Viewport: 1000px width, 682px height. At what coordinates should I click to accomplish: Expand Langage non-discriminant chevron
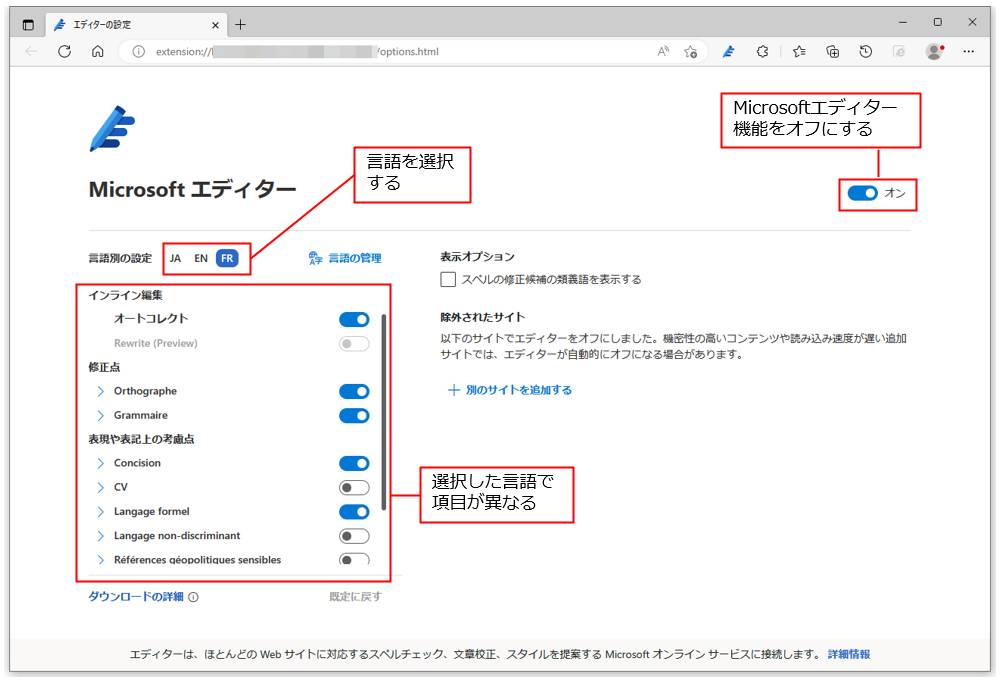click(100, 536)
